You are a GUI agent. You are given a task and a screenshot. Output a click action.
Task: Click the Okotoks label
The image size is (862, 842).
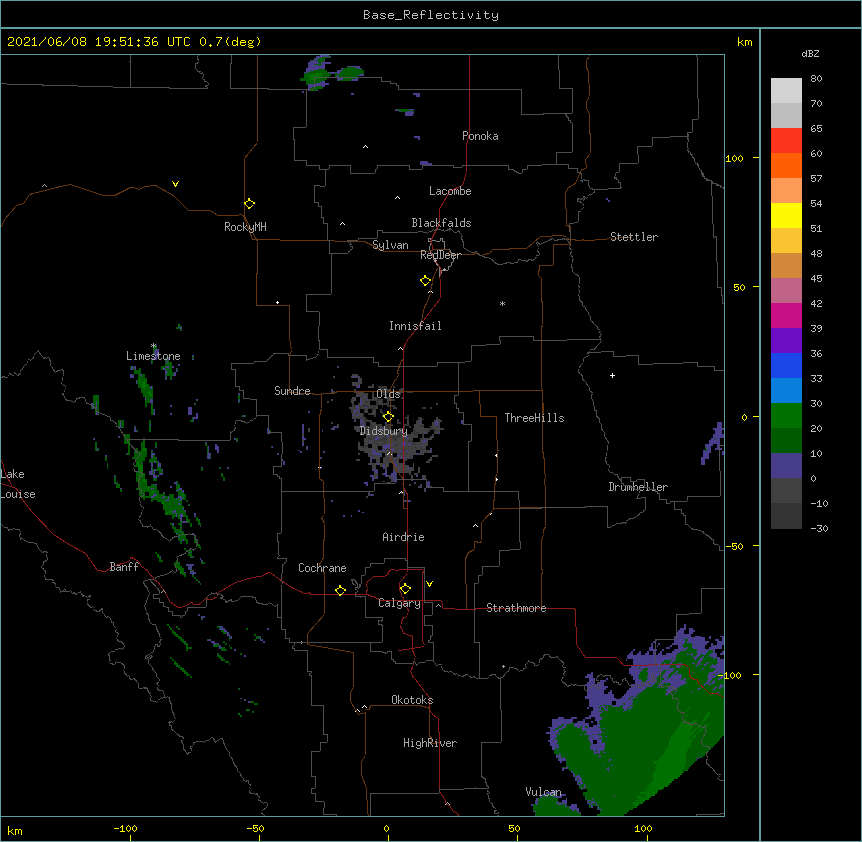(x=412, y=700)
